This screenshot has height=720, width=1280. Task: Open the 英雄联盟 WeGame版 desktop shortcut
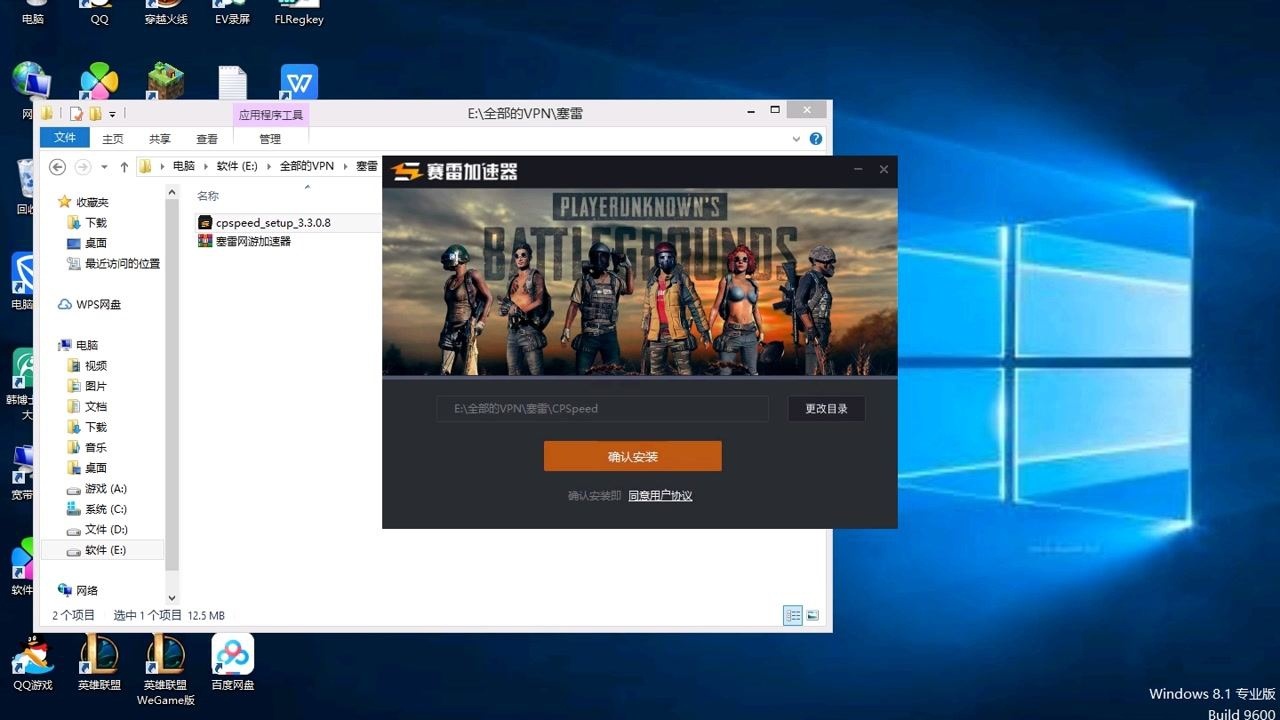pos(165,670)
